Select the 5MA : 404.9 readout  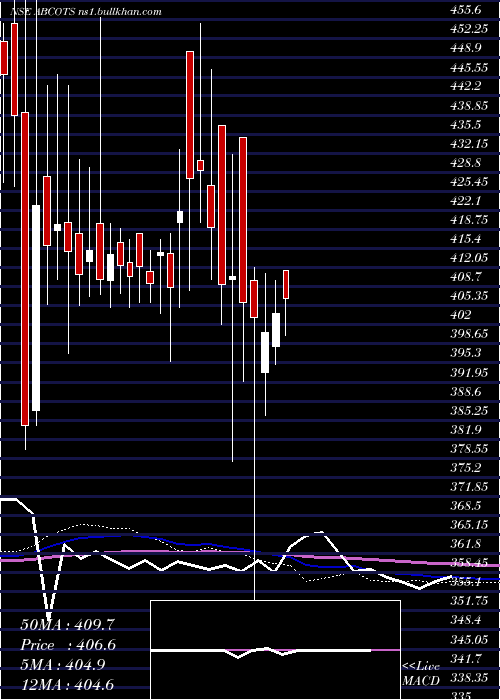coord(63,664)
